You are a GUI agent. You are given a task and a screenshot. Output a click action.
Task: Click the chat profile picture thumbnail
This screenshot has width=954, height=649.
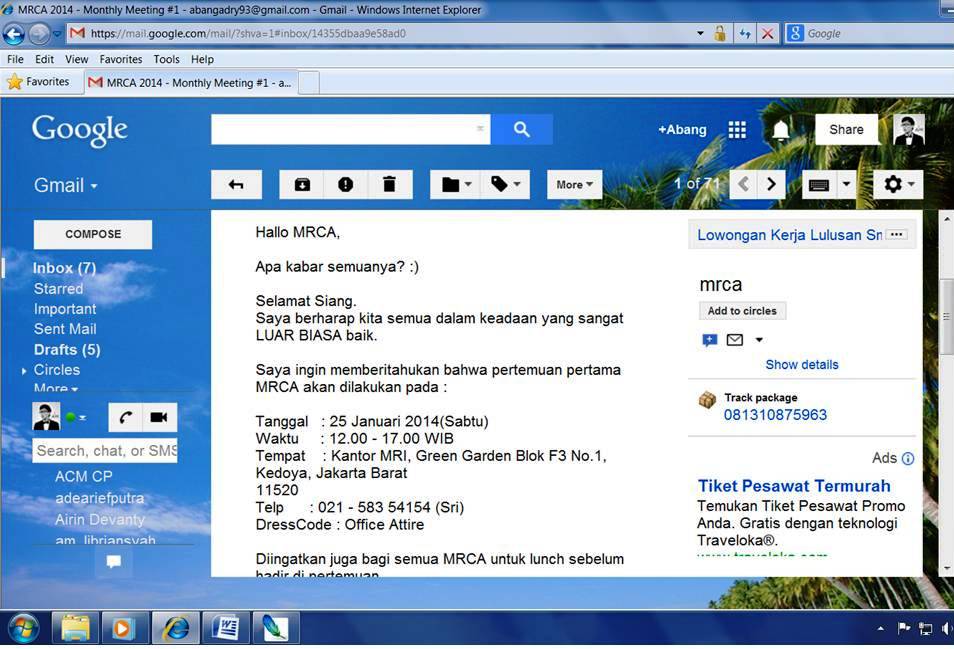pyautogui.click(x=46, y=417)
